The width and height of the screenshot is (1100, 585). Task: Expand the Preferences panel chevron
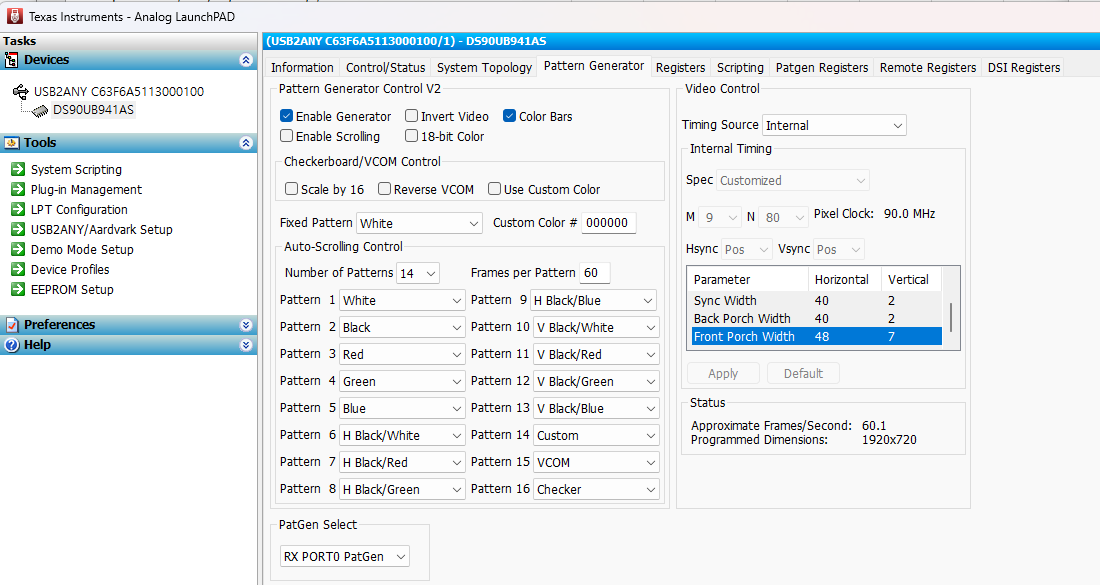(x=246, y=325)
